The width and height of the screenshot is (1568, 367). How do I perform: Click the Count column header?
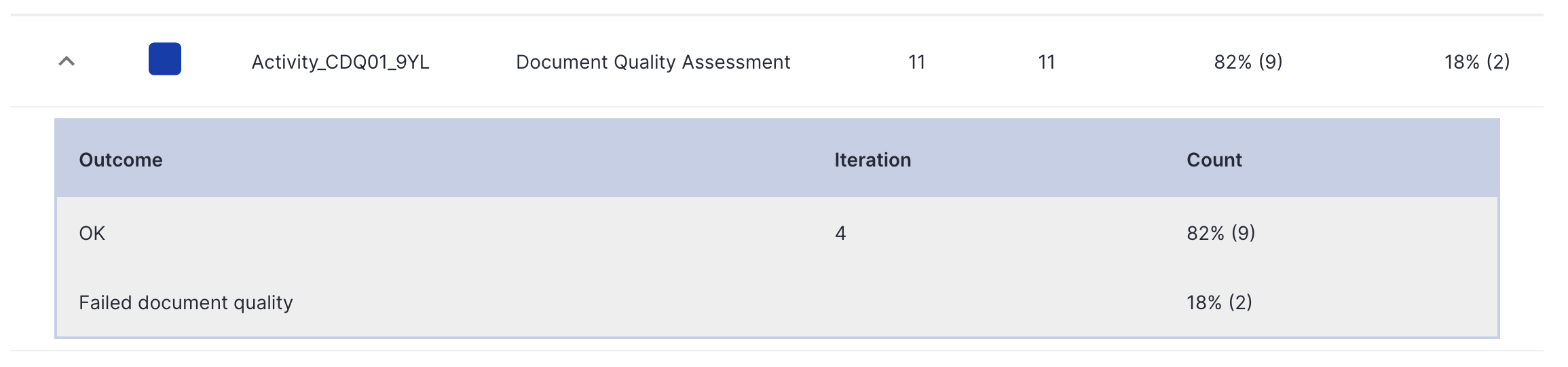click(1214, 160)
